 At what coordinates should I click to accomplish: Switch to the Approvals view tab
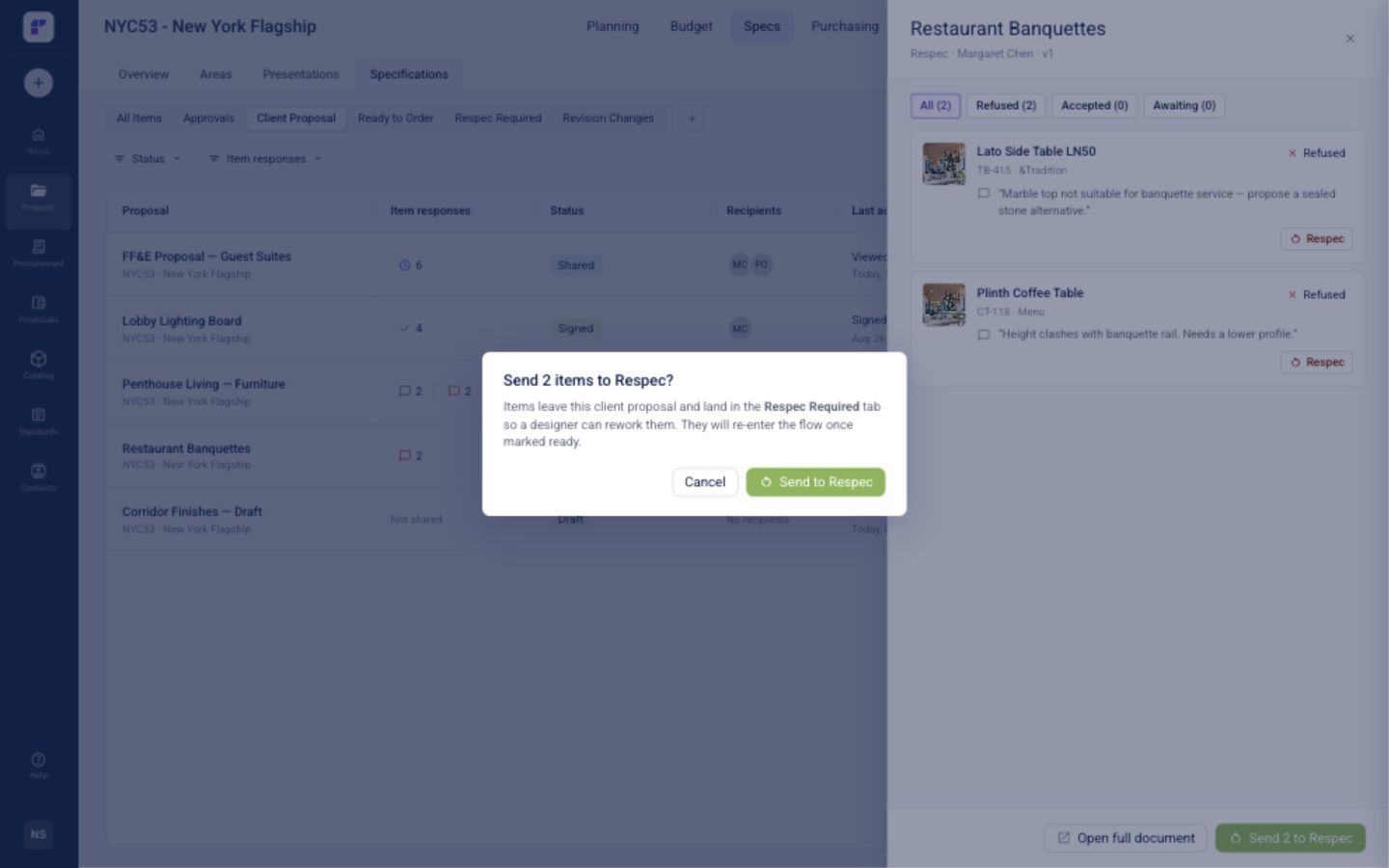pyautogui.click(x=208, y=118)
